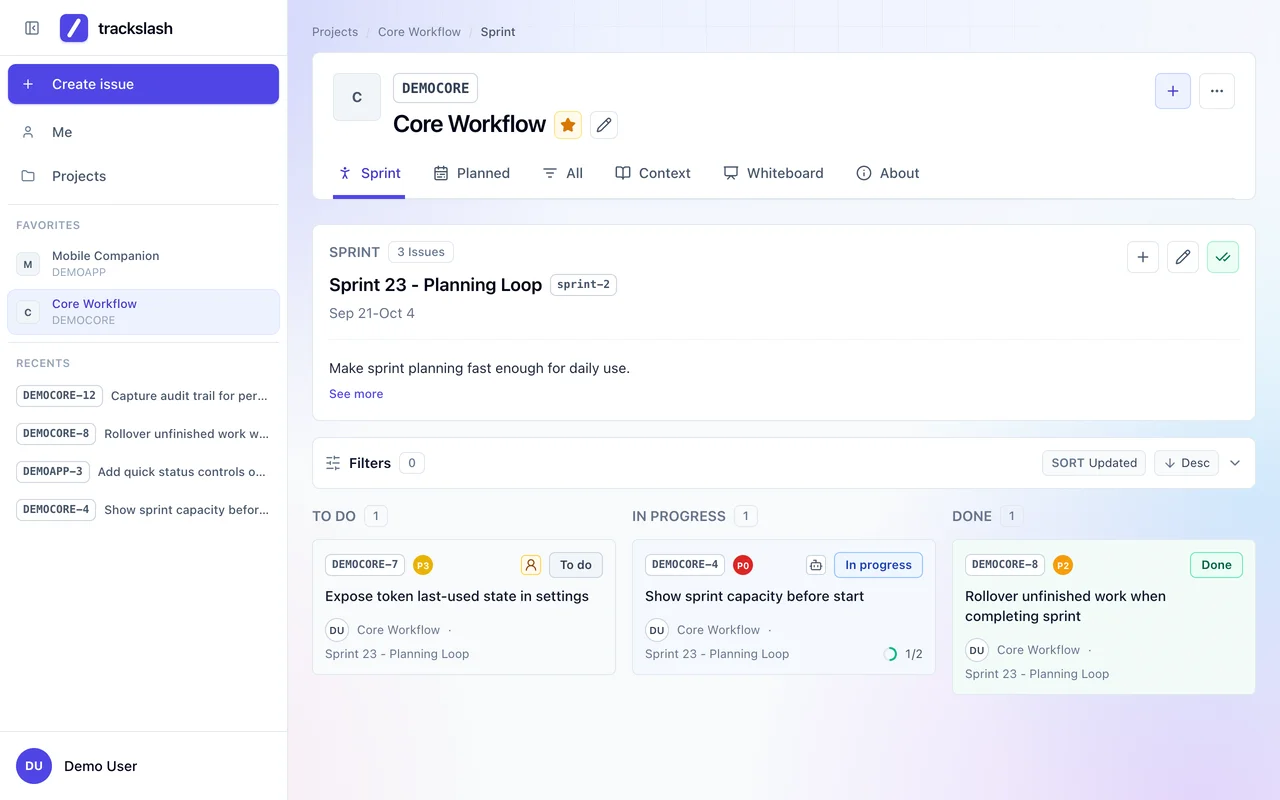The image size is (1280, 800).
Task: Click the assignee icon on DEMOCORE-7 card
Action: [x=531, y=565]
